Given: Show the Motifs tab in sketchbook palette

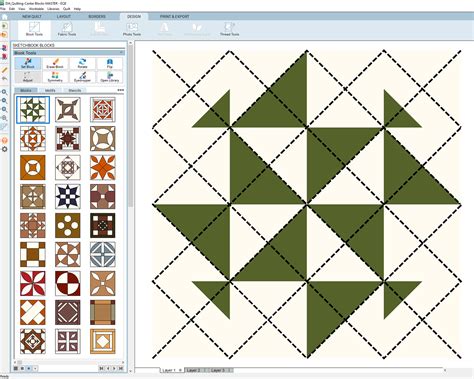Looking at the screenshot, I should click(x=50, y=90).
